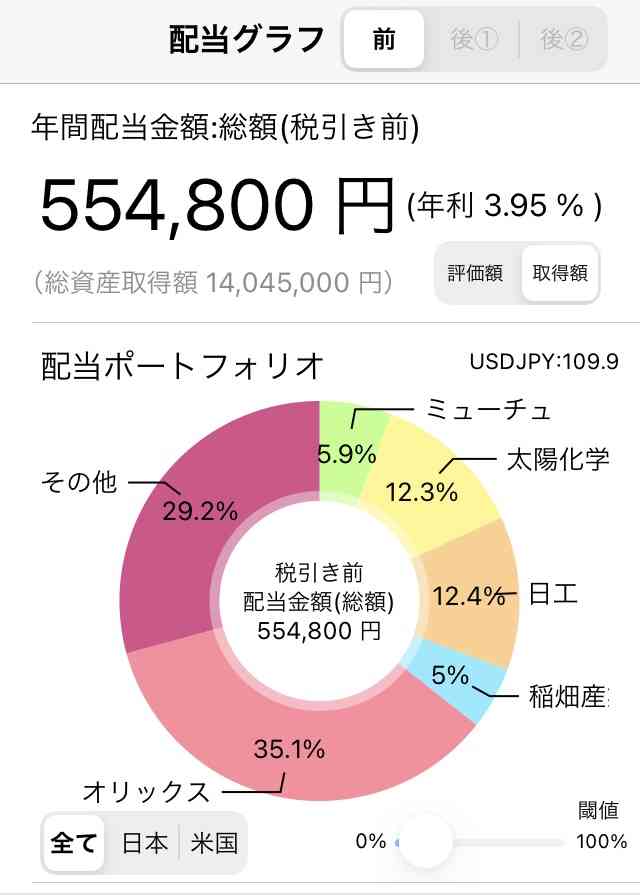Filter portfolio to 日本 stocks

click(144, 843)
